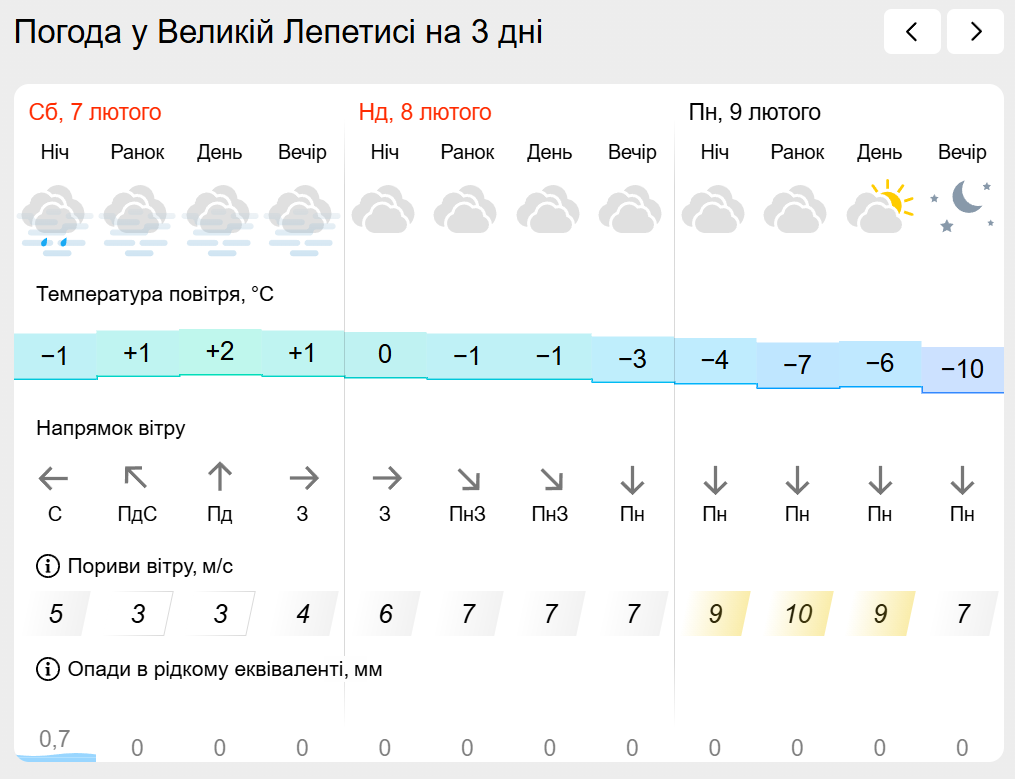This screenshot has height=779, width=1015.
Task: Click the info icon beside precipitation
Action: coord(48,669)
